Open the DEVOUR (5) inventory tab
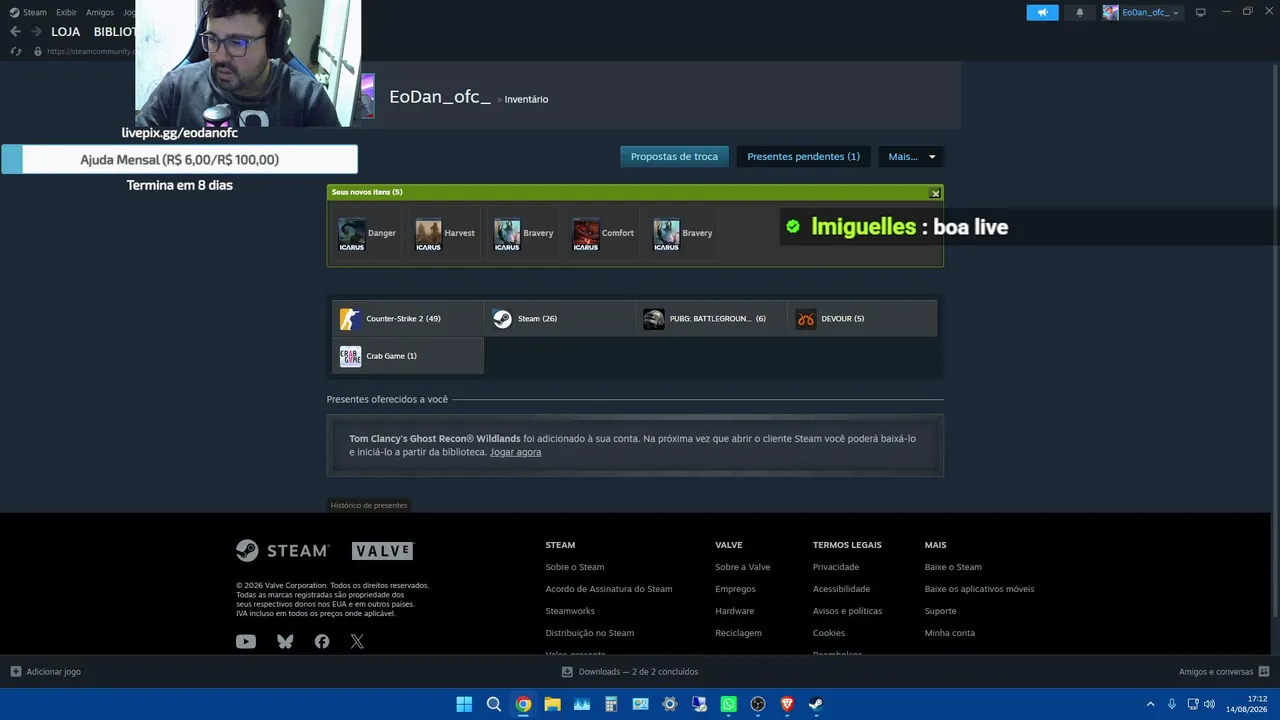Viewport: 1280px width, 720px height. coord(862,319)
